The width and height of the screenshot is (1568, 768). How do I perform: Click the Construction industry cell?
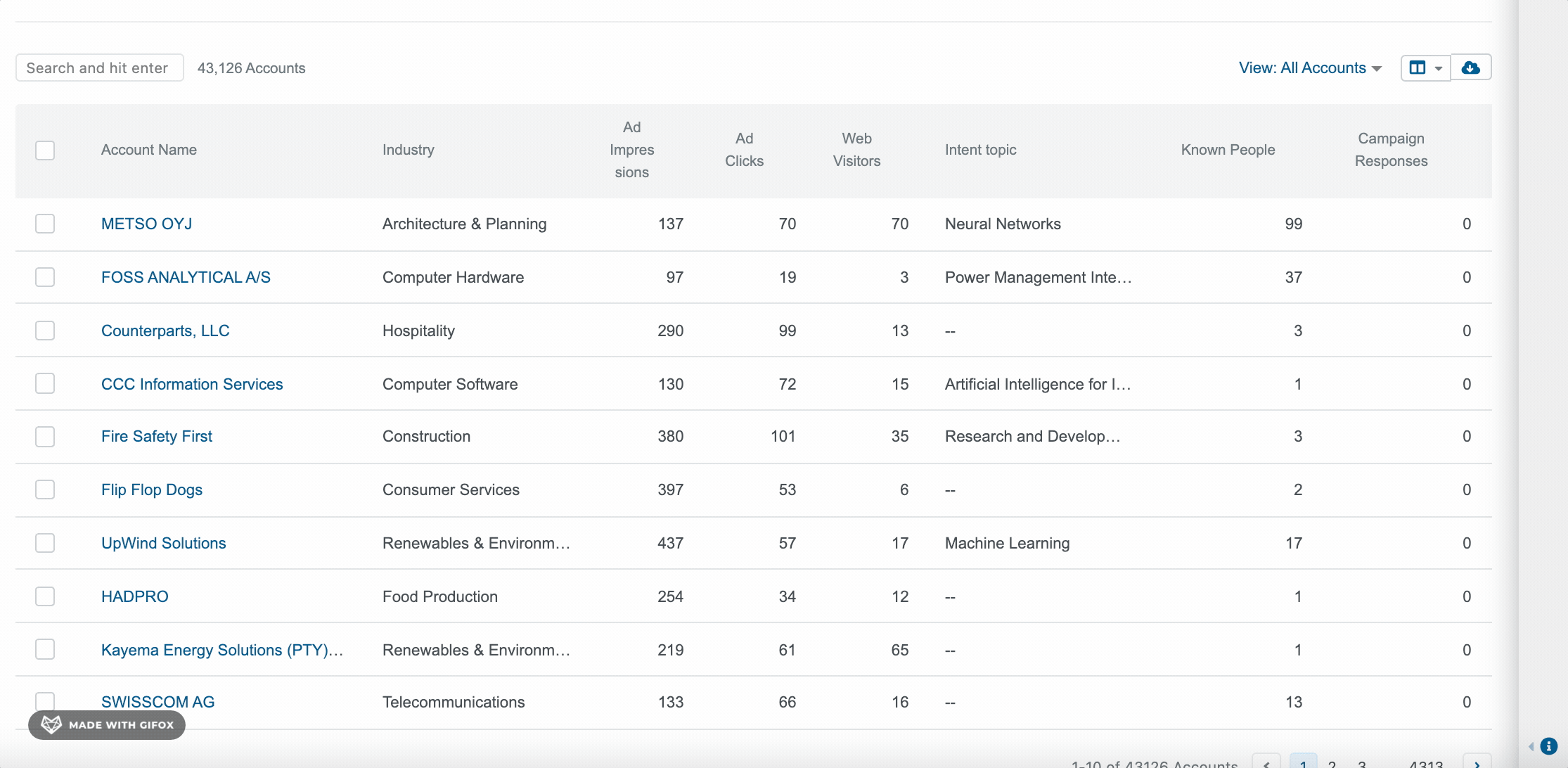pyautogui.click(x=427, y=436)
